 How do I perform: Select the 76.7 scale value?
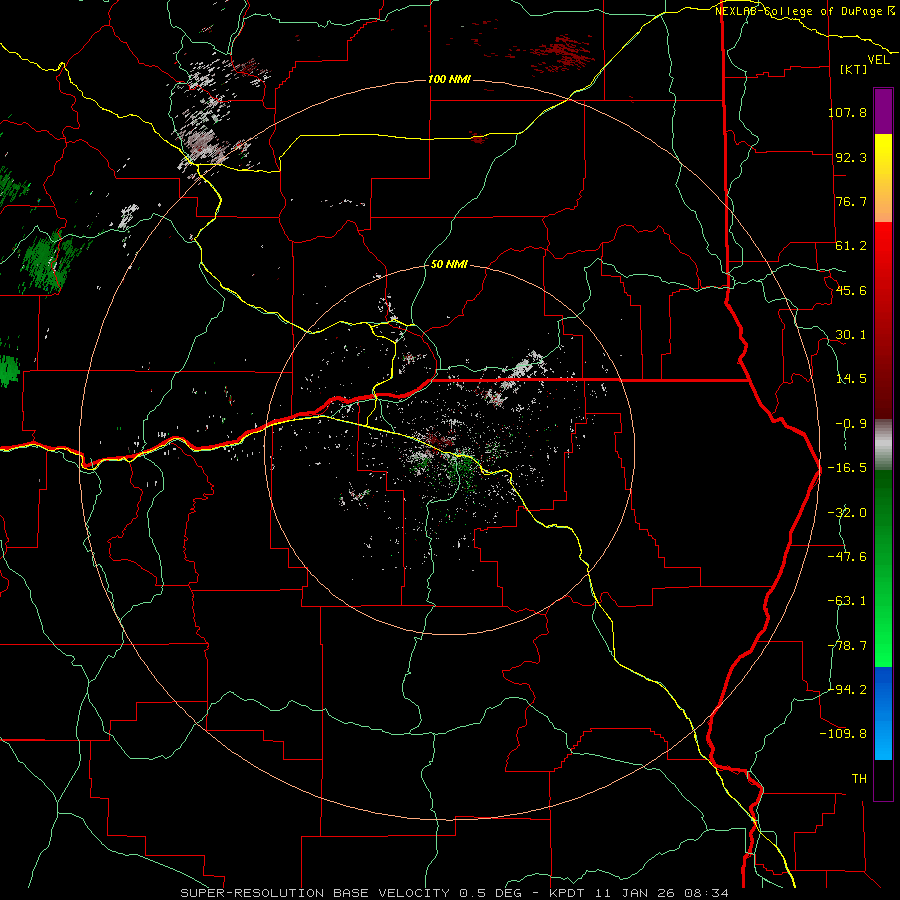[851, 201]
